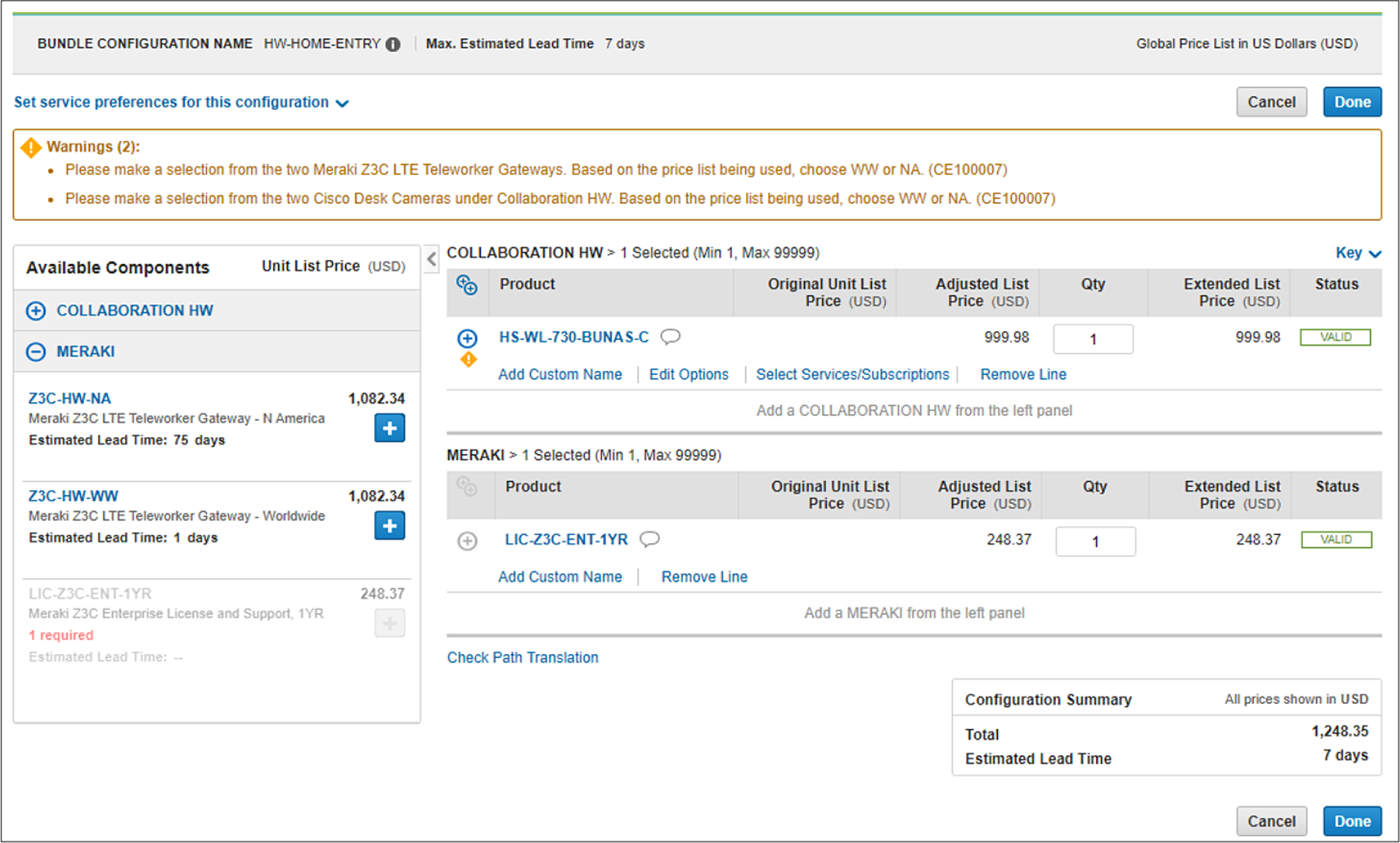Click the expand-all icon in Meraki table header
The image size is (1400, 843).
[467, 488]
